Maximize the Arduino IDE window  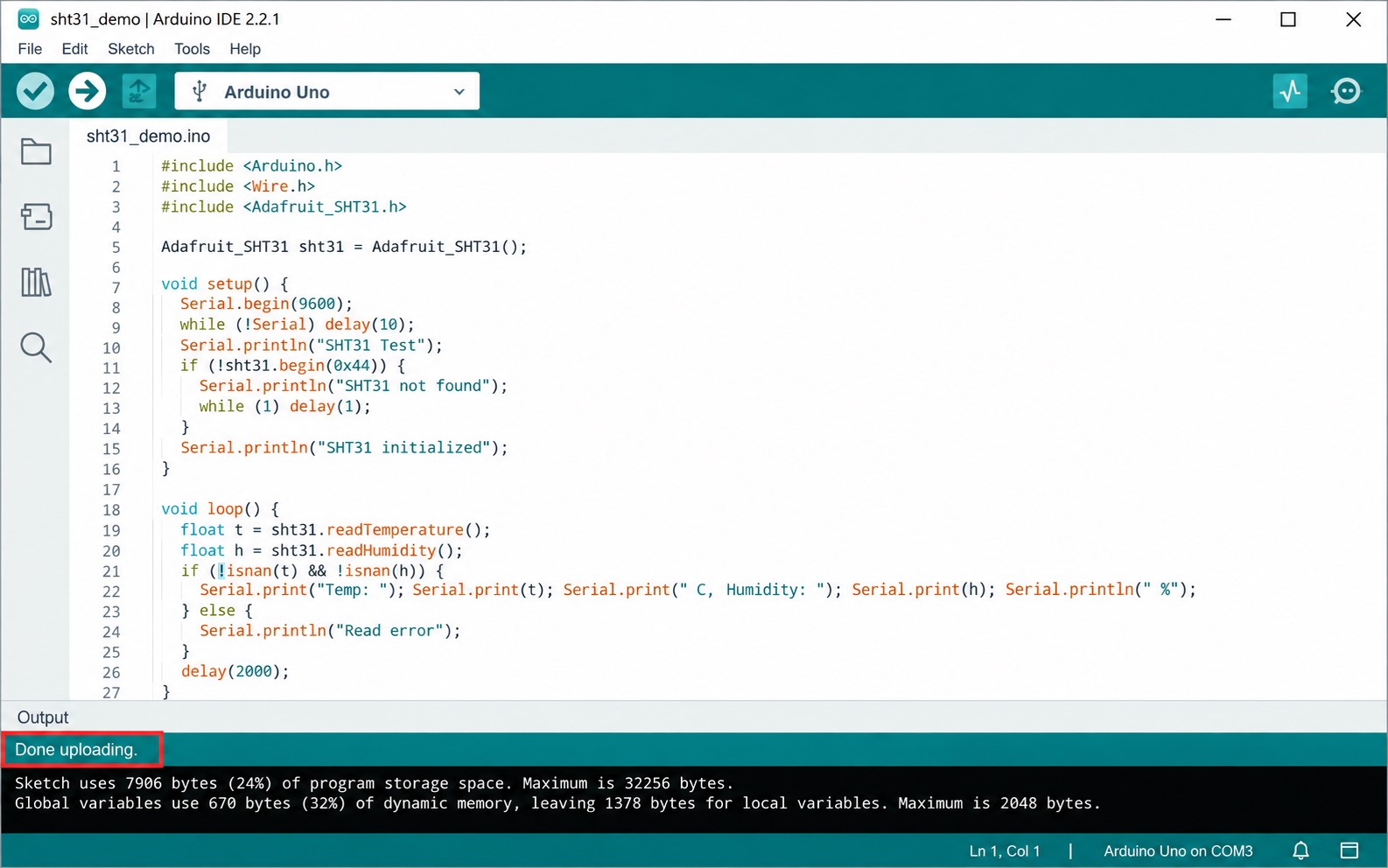pyautogui.click(x=1288, y=19)
